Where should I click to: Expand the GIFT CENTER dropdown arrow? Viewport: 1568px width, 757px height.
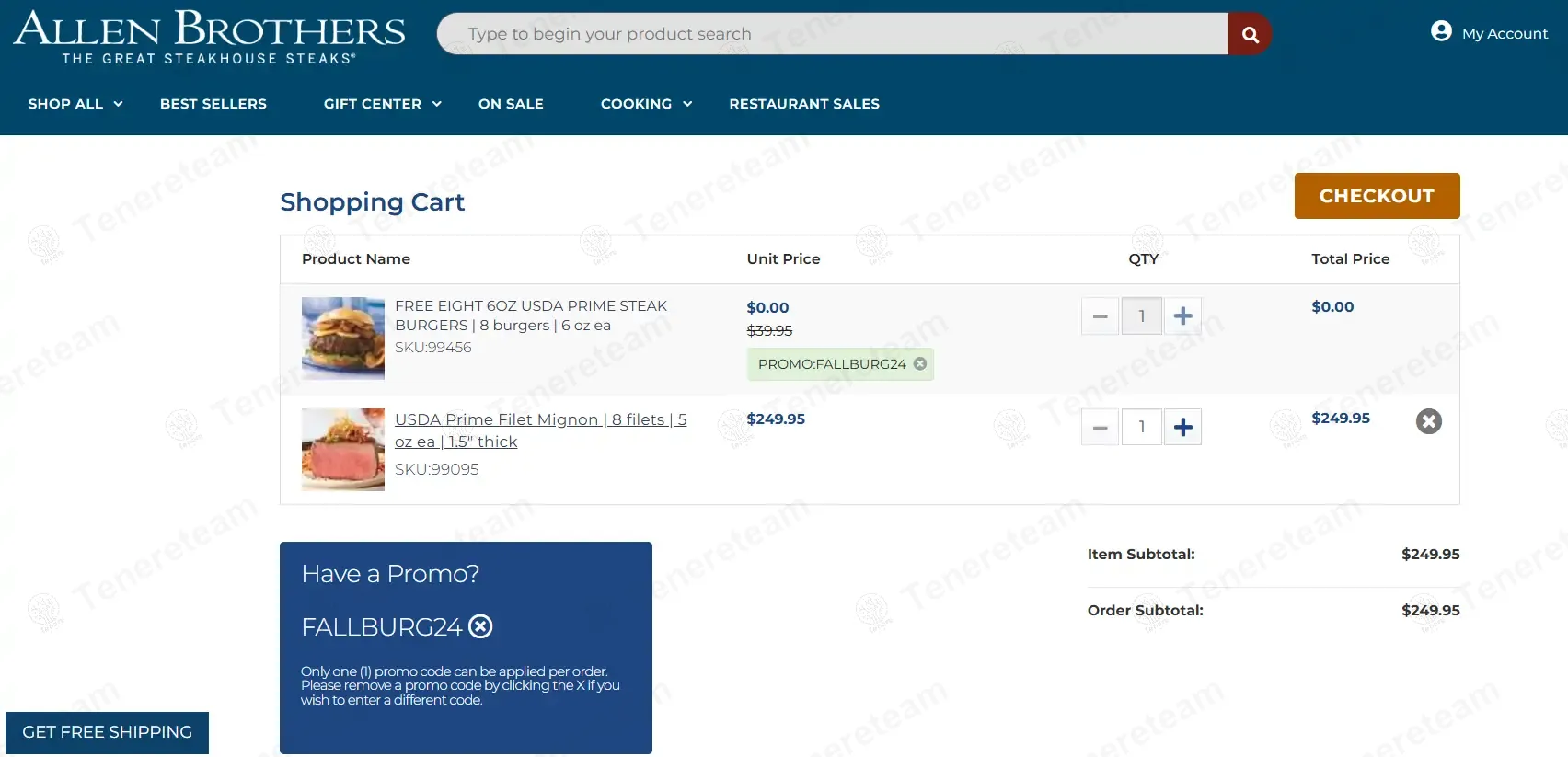pyautogui.click(x=437, y=104)
